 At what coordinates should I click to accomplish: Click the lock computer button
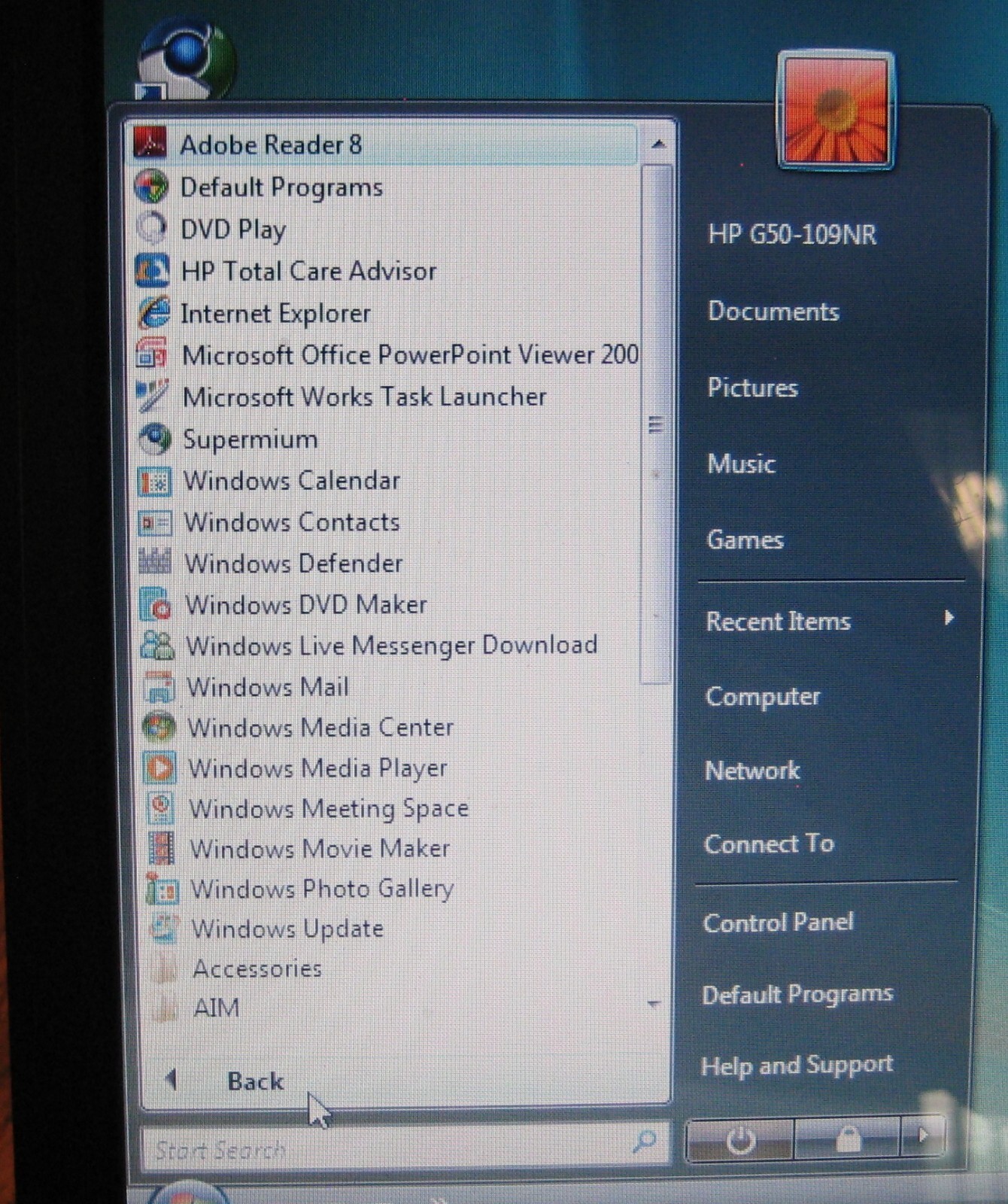tap(848, 1139)
